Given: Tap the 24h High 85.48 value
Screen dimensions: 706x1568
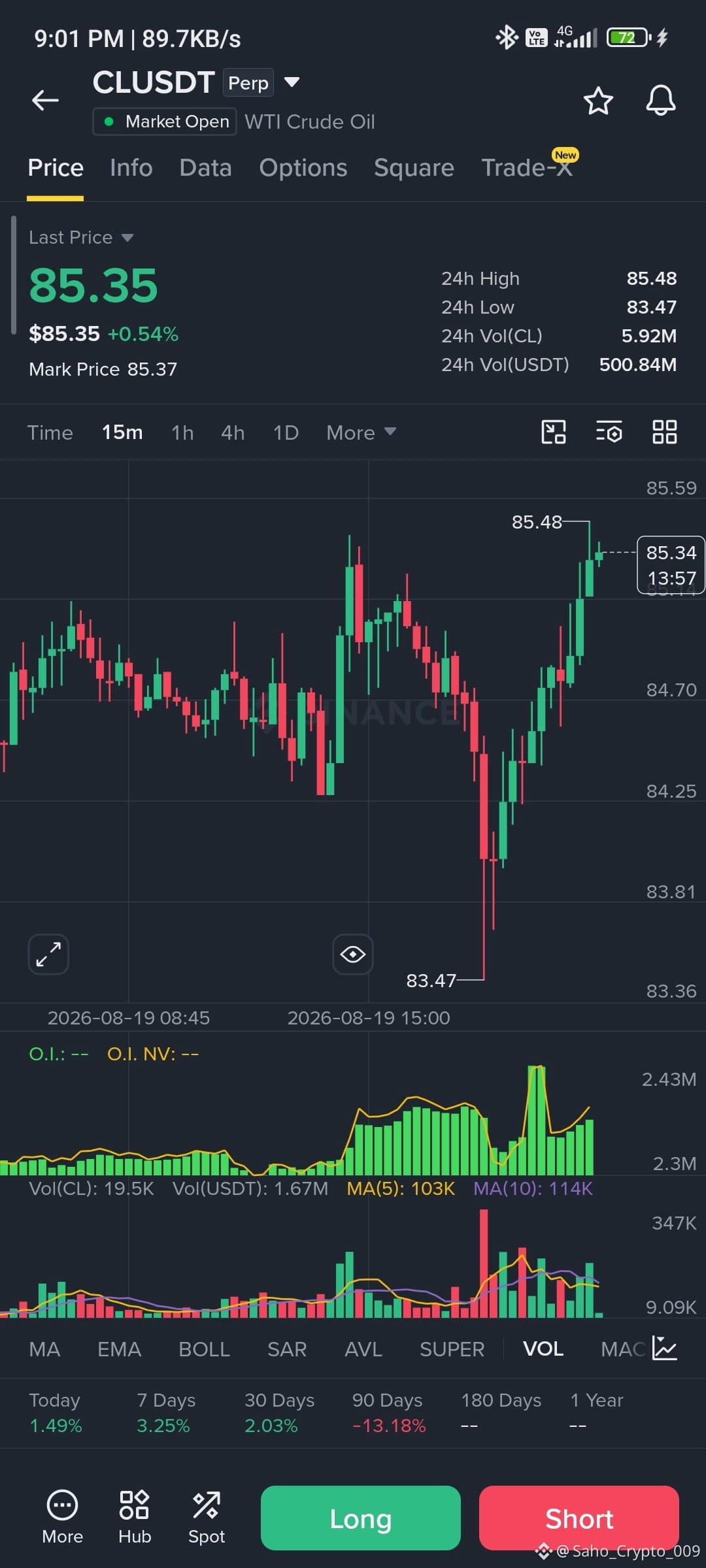Looking at the screenshot, I should click(652, 278).
